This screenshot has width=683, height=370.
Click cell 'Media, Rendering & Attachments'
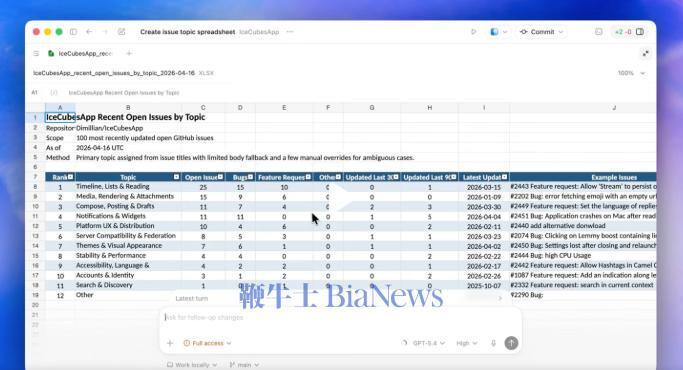[128, 197]
